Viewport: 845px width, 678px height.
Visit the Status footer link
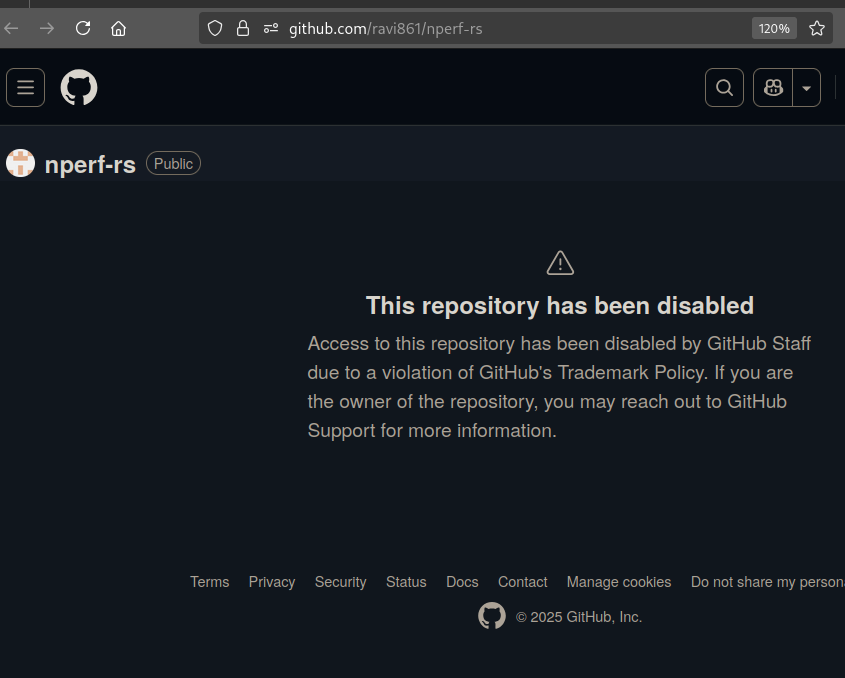pyautogui.click(x=406, y=582)
